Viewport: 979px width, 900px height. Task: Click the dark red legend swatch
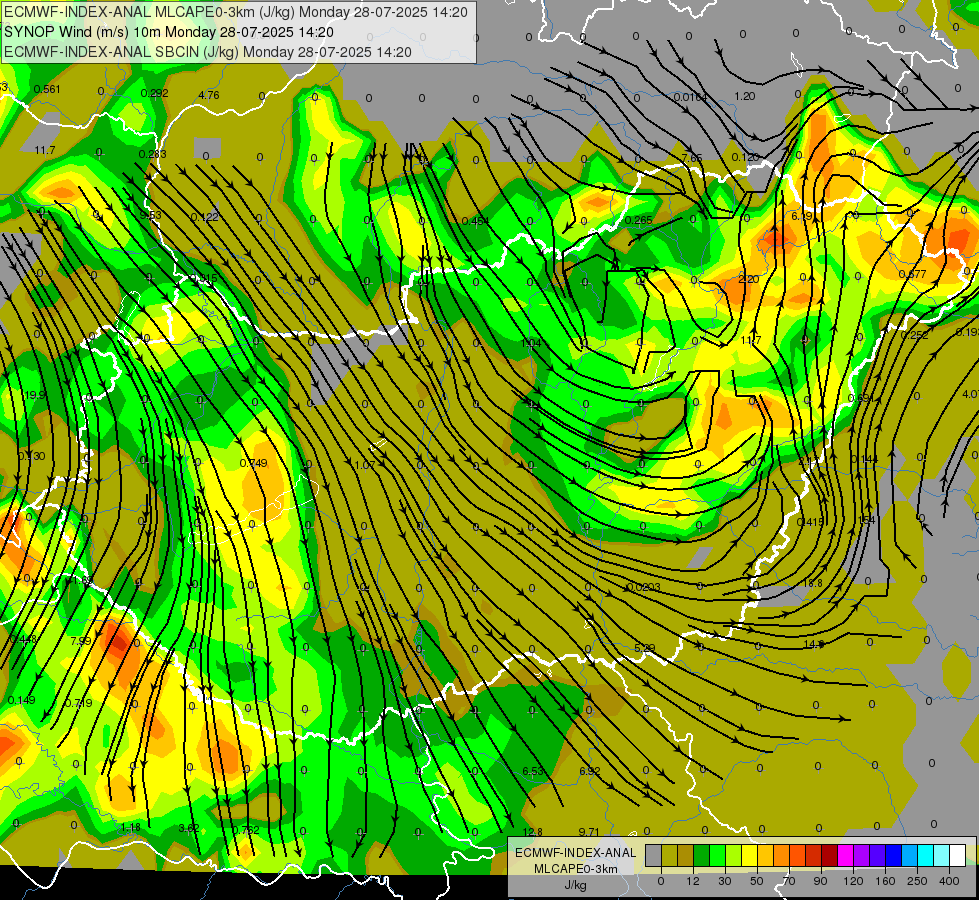click(830, 855)
